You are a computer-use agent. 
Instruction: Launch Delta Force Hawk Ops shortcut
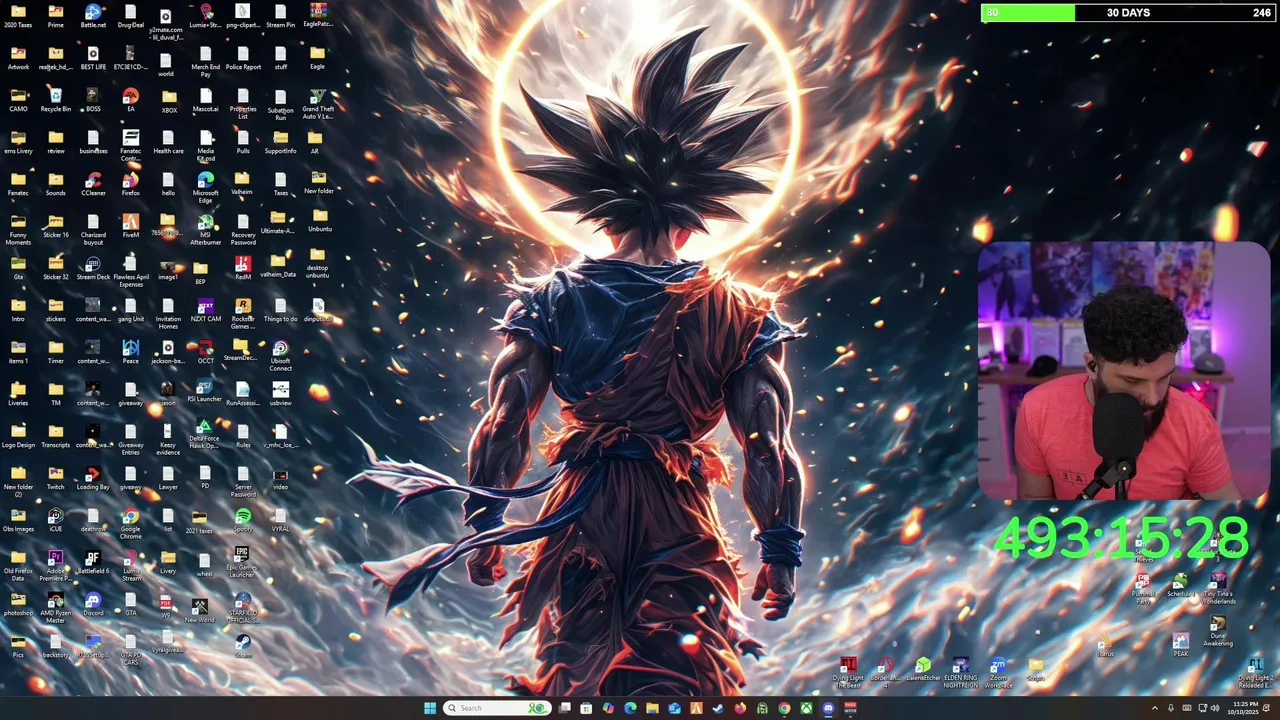coord(204,435)
